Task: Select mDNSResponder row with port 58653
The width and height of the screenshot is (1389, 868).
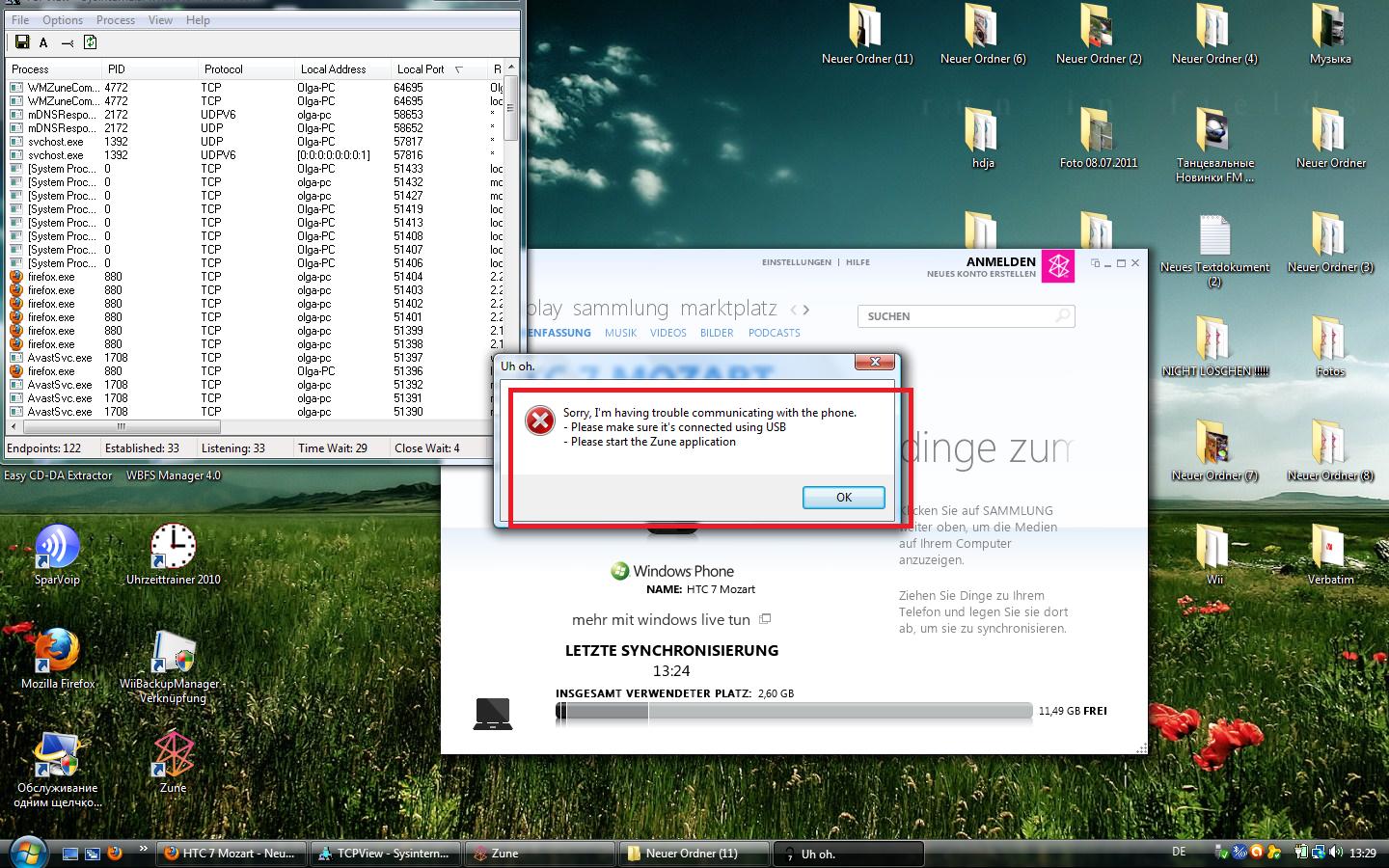Action: tap(256, 115)
